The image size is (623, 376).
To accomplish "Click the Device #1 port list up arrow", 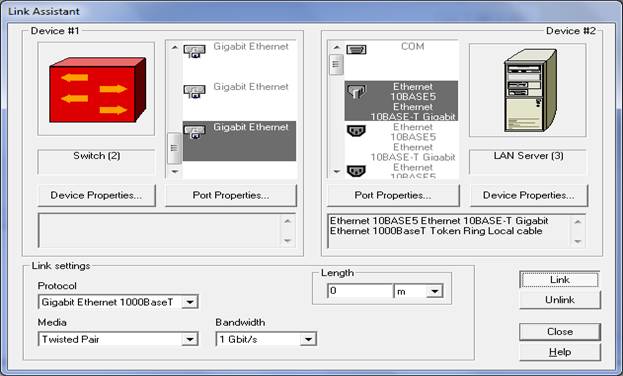I will click(x=174, y=47).
